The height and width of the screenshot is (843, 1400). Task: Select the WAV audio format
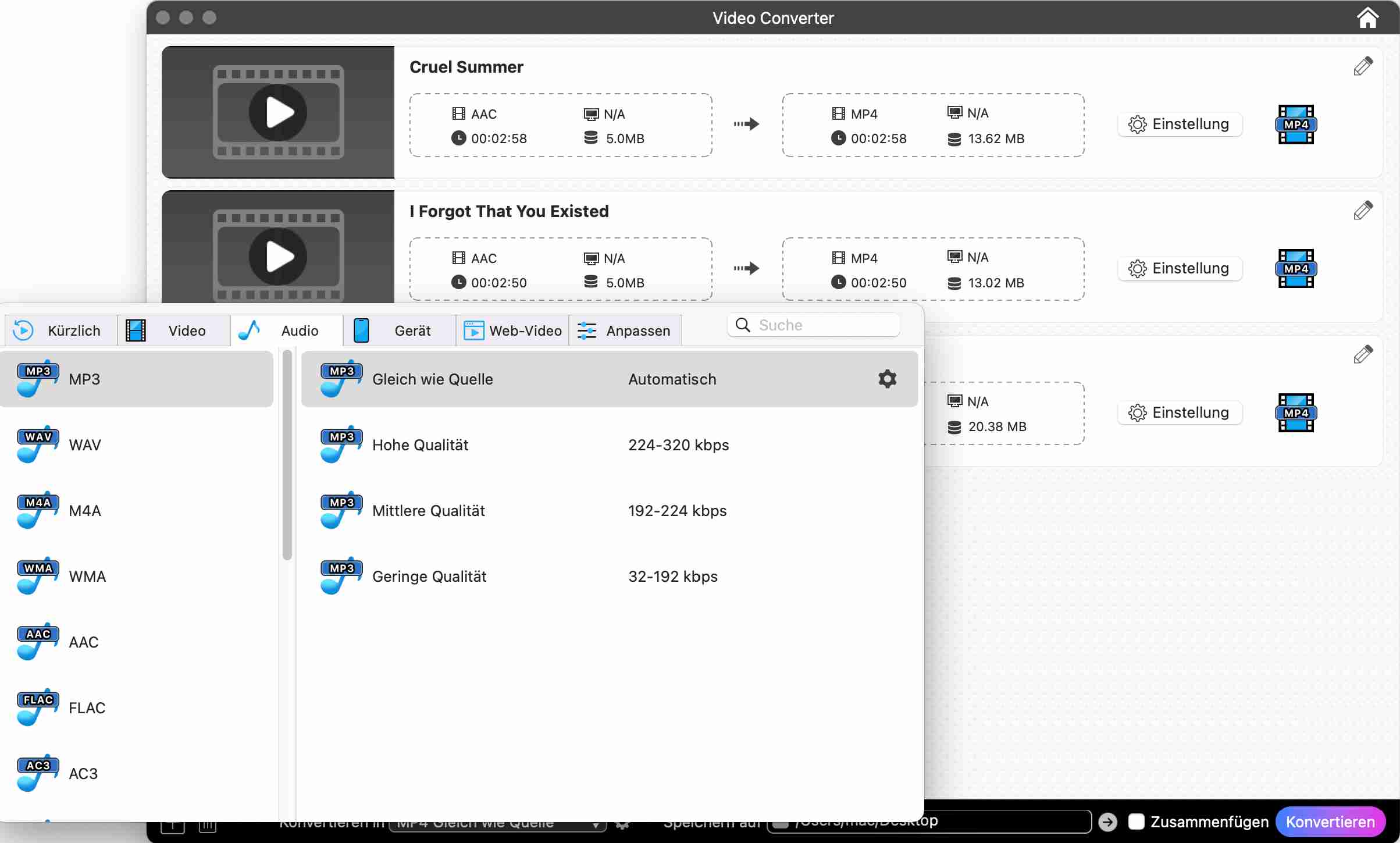pos(85,445)
